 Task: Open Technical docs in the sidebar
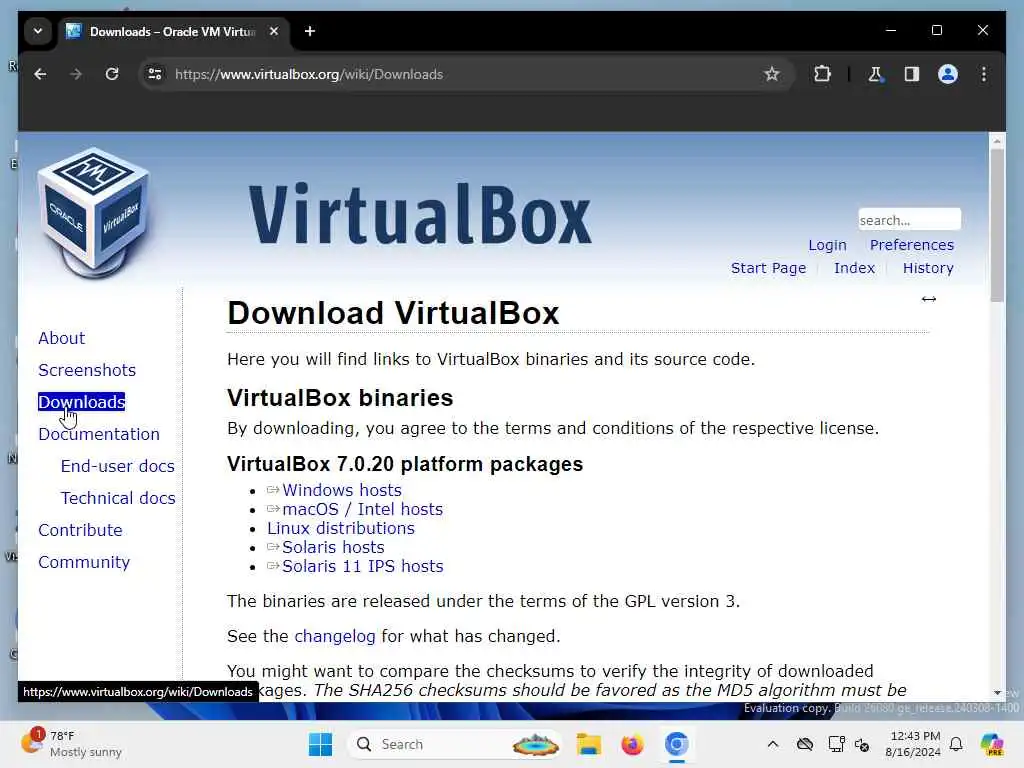tap(118, 498)
